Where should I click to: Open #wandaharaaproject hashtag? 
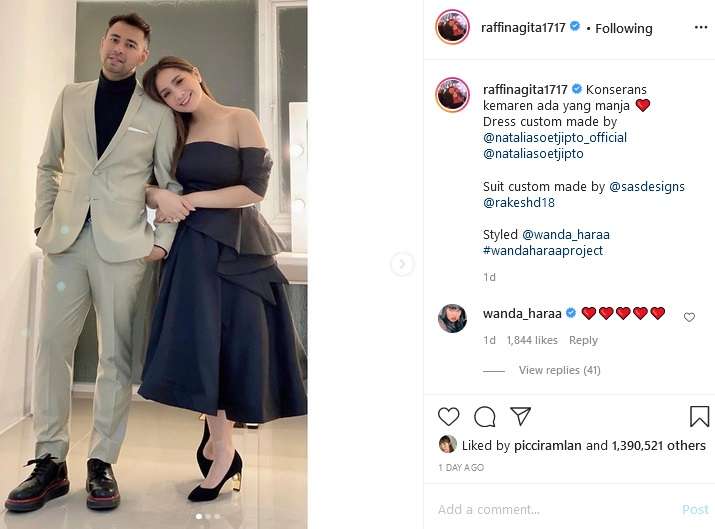[x=543, y=250]
